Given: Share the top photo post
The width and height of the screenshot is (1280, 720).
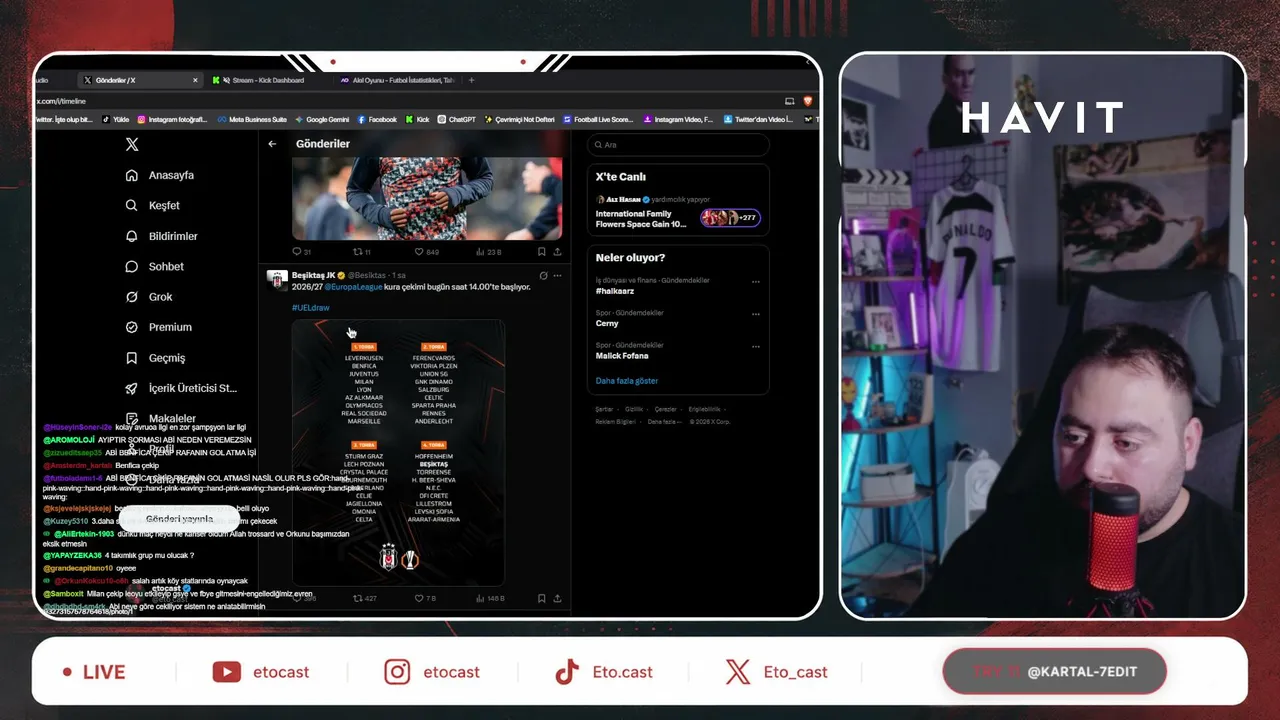Looking at the screenshot, I should tap(557, 252).
